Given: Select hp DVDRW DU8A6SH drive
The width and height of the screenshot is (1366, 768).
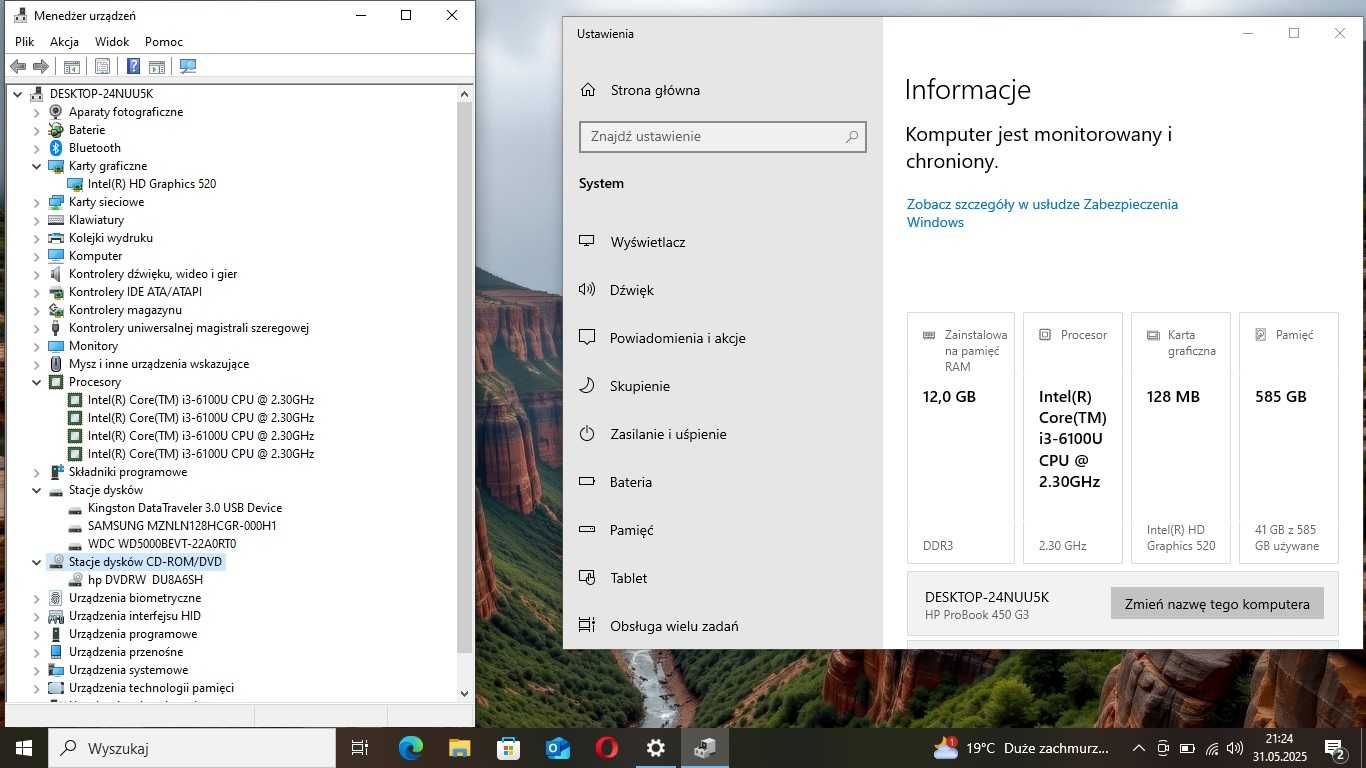Looking at the screenshot, I should click(146, 580).
